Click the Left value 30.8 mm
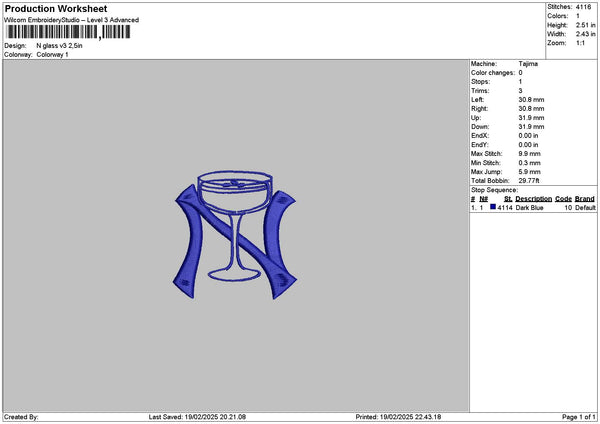The height and width of the screenshot is (424, 600). 531,100
